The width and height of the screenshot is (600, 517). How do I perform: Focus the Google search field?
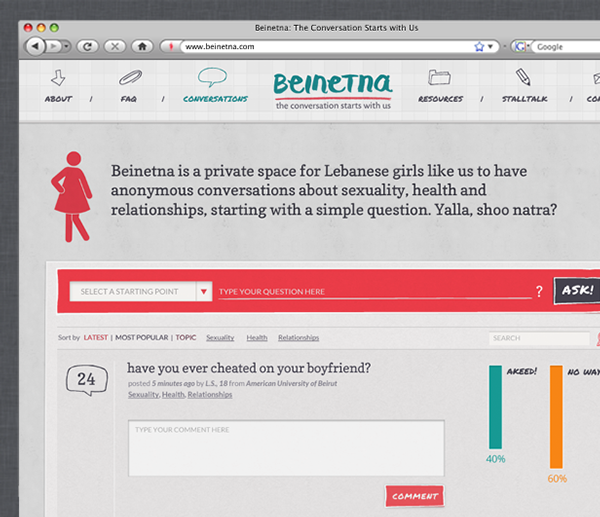click(566, 47)
